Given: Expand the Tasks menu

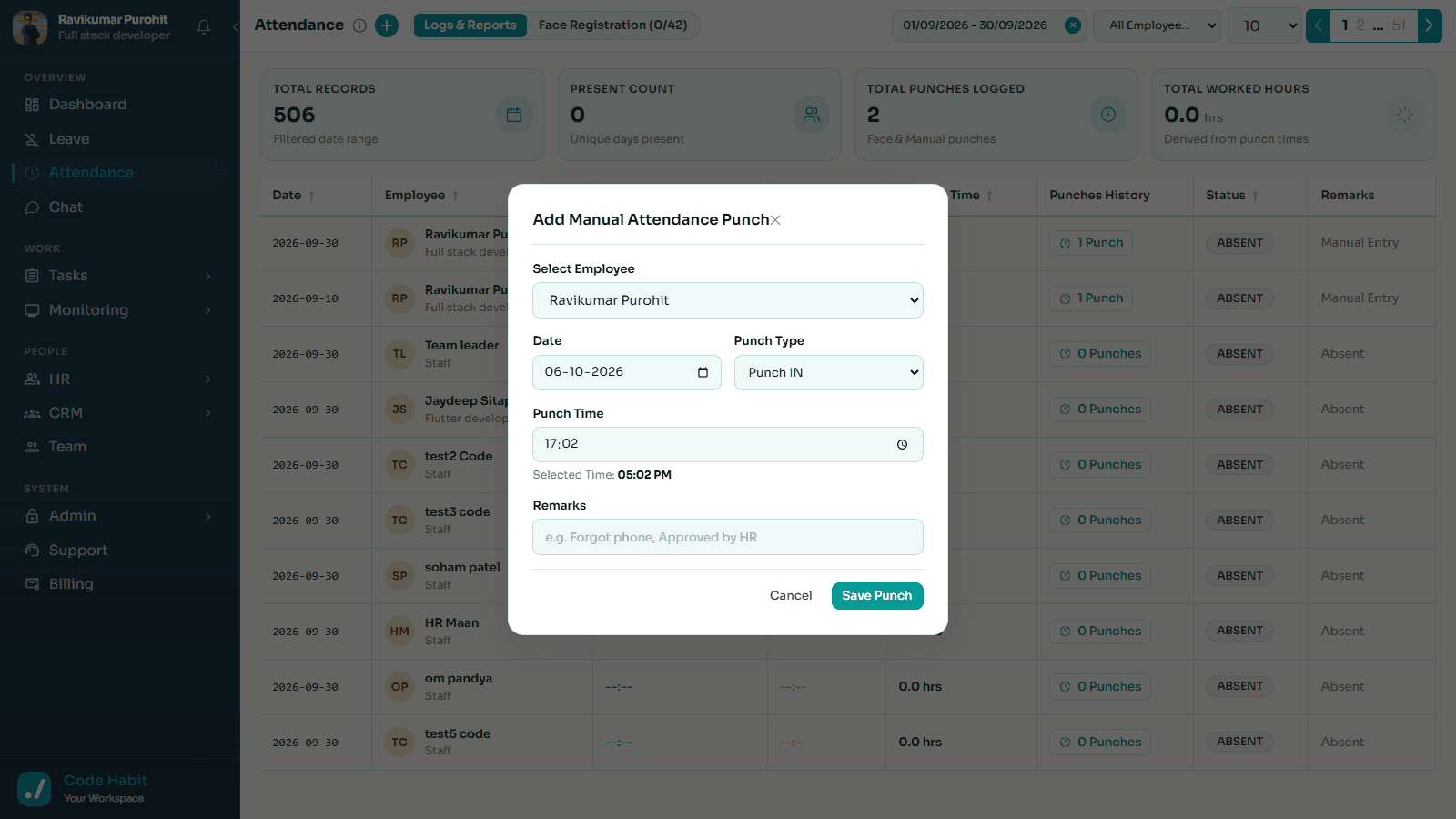Looking at the screenshot, I should click(120, 276).
